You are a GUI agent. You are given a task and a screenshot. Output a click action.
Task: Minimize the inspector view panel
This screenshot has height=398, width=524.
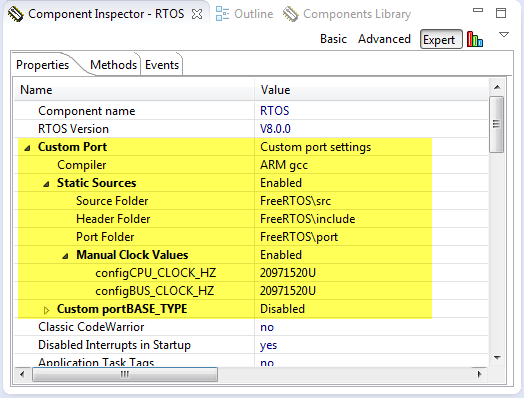point(478,10)
